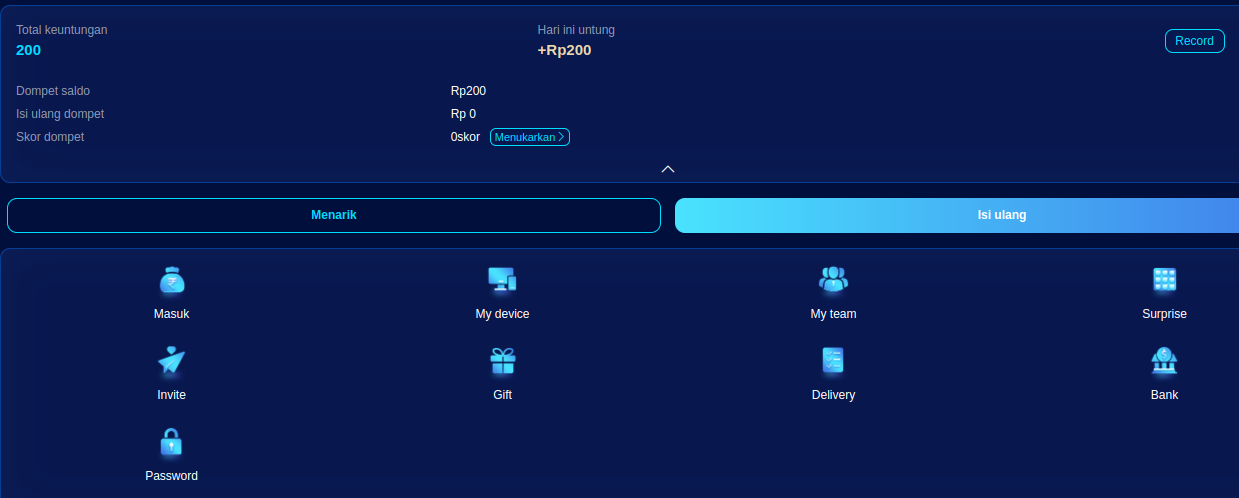Click the Menarik withdraw button
Viewport: 1239px width, 498px height.
[x=334, y=215]
